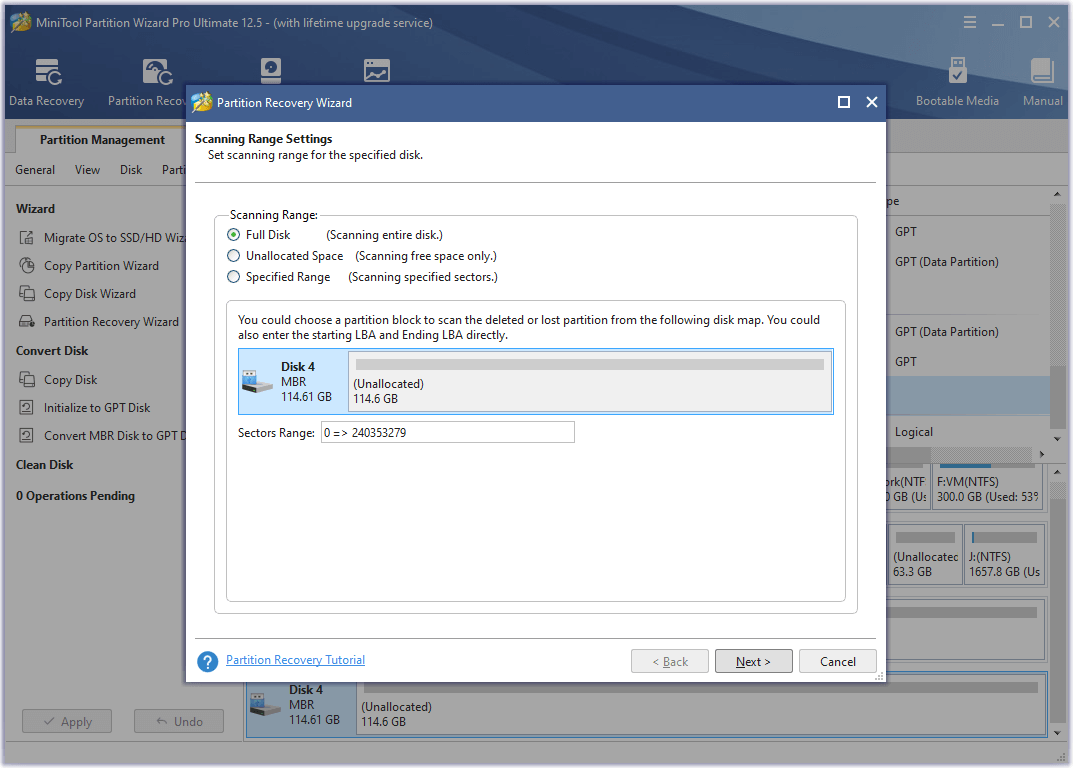Click Partition Recovery Wizard sidebar icon
The height and width of the screenshot is (768, 1073).
tap(26, 322)
